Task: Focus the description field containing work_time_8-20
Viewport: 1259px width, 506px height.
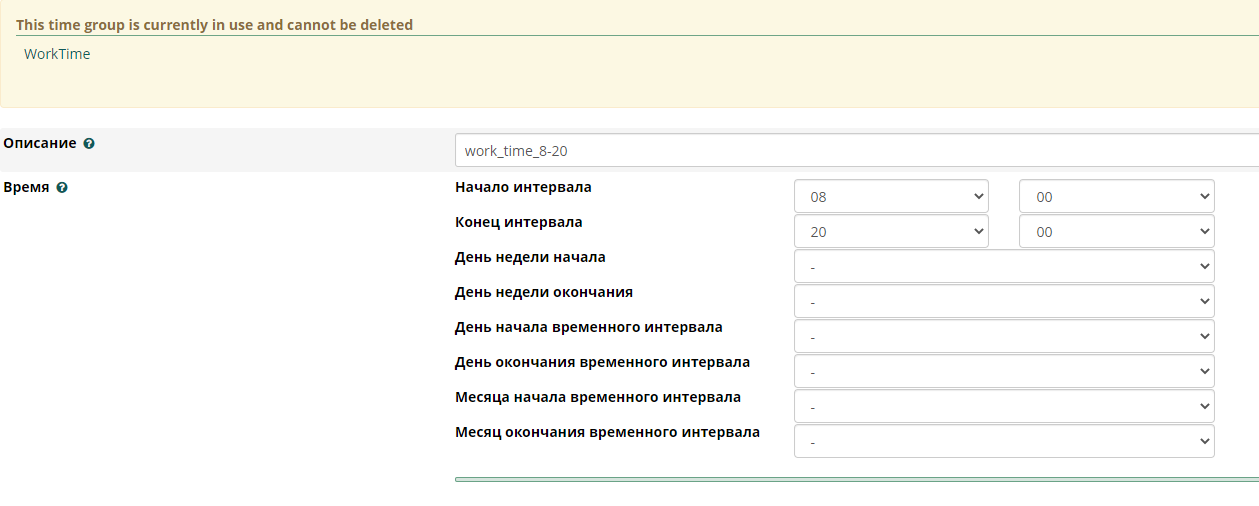Action: coord(855,151)
